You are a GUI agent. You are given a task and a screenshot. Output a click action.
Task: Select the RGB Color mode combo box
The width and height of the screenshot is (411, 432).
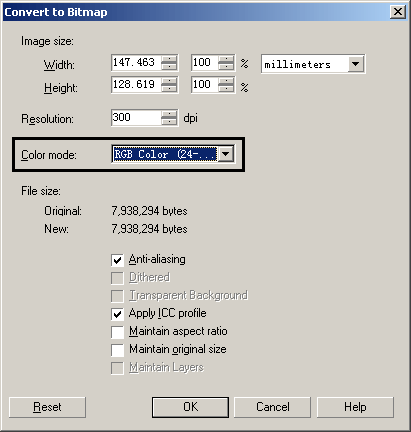[173, 154]
